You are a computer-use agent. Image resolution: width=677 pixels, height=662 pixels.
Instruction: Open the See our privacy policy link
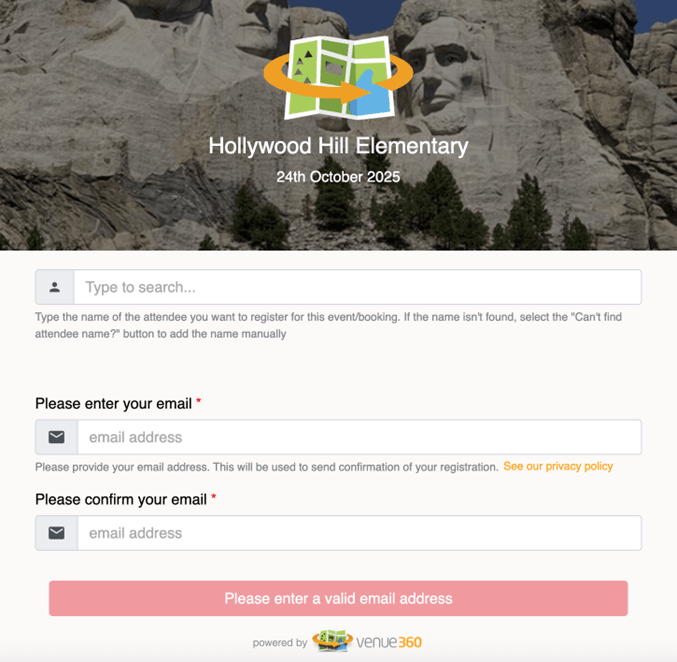[x=558, y=466]
